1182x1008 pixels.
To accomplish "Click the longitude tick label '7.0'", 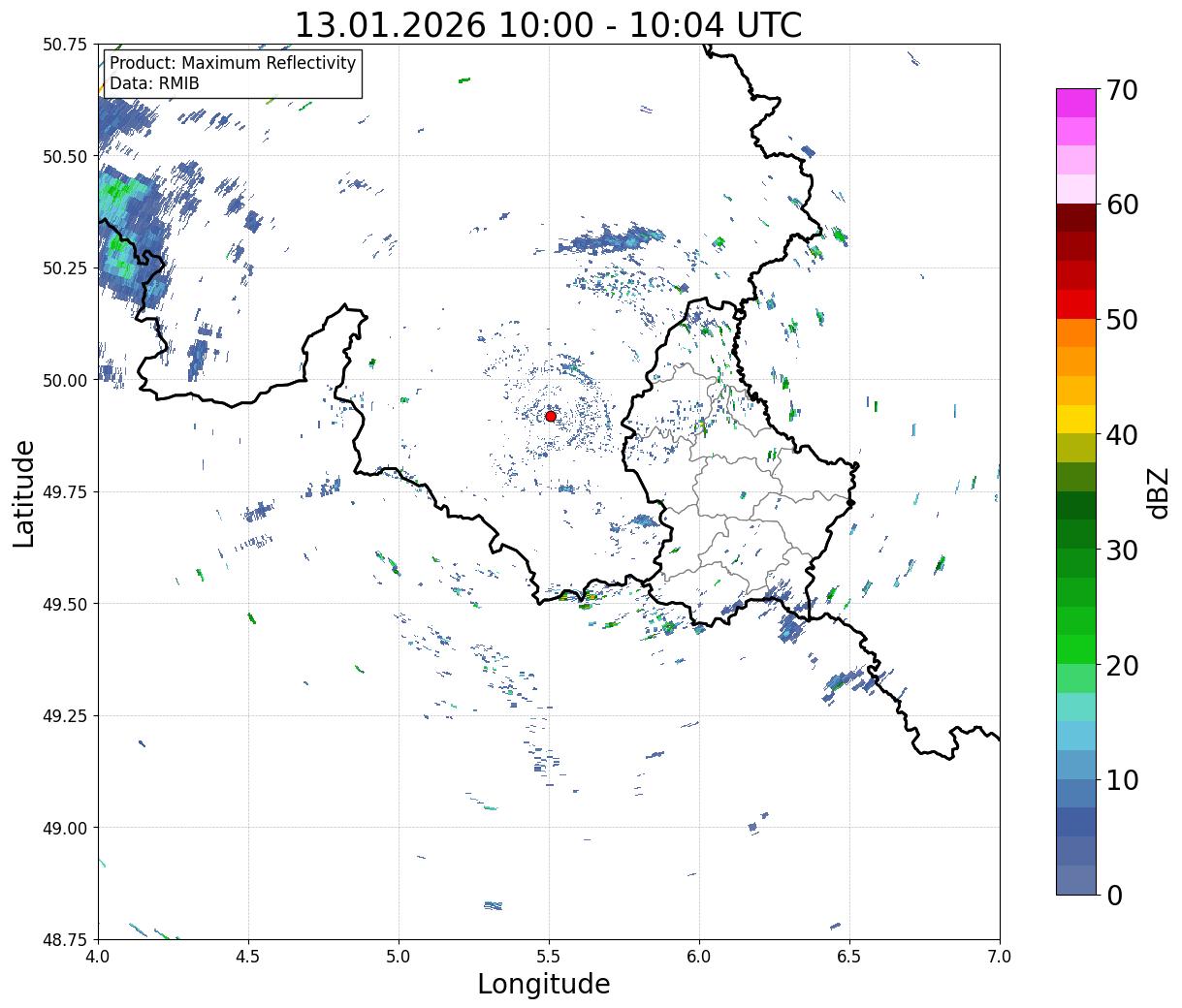I will click(x=1000, y=956).
